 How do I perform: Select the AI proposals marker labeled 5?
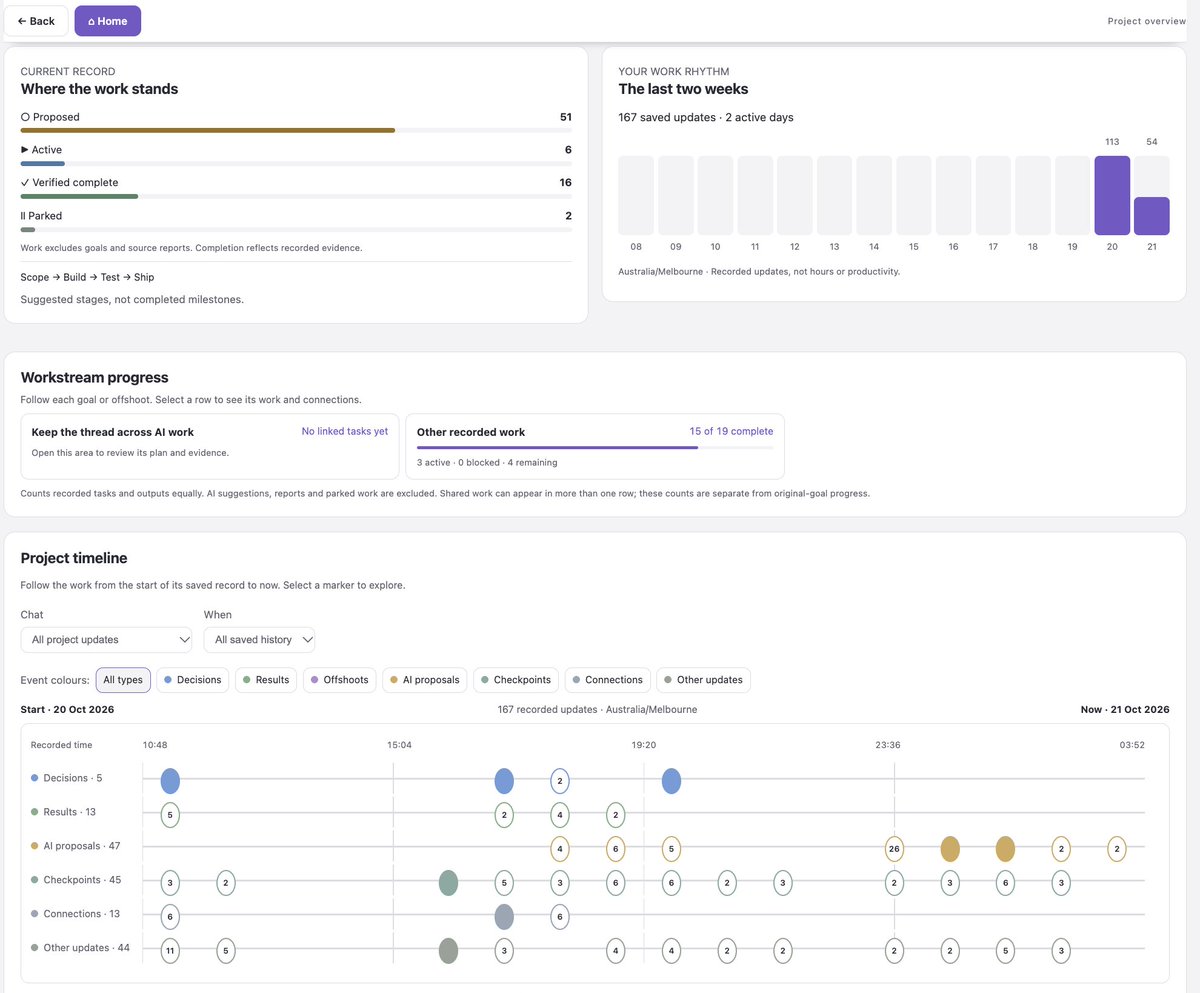click(671, 849)
